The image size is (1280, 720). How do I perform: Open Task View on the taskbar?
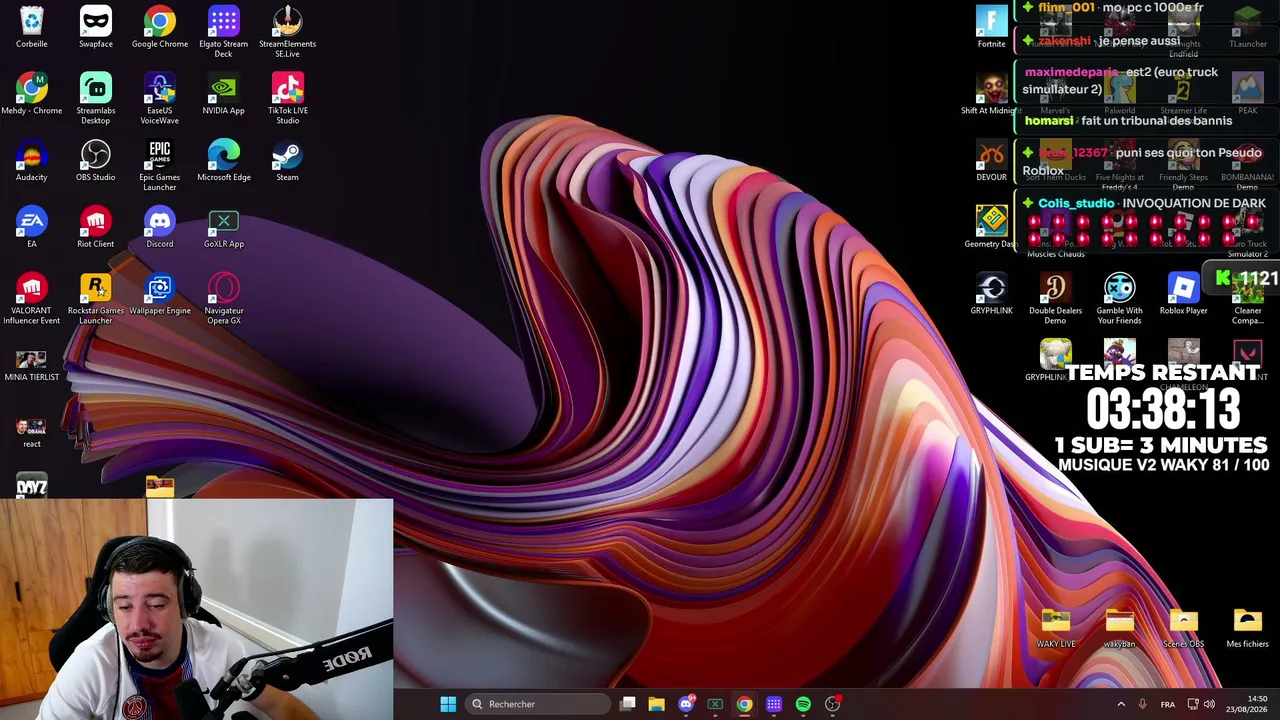(627, 704)
